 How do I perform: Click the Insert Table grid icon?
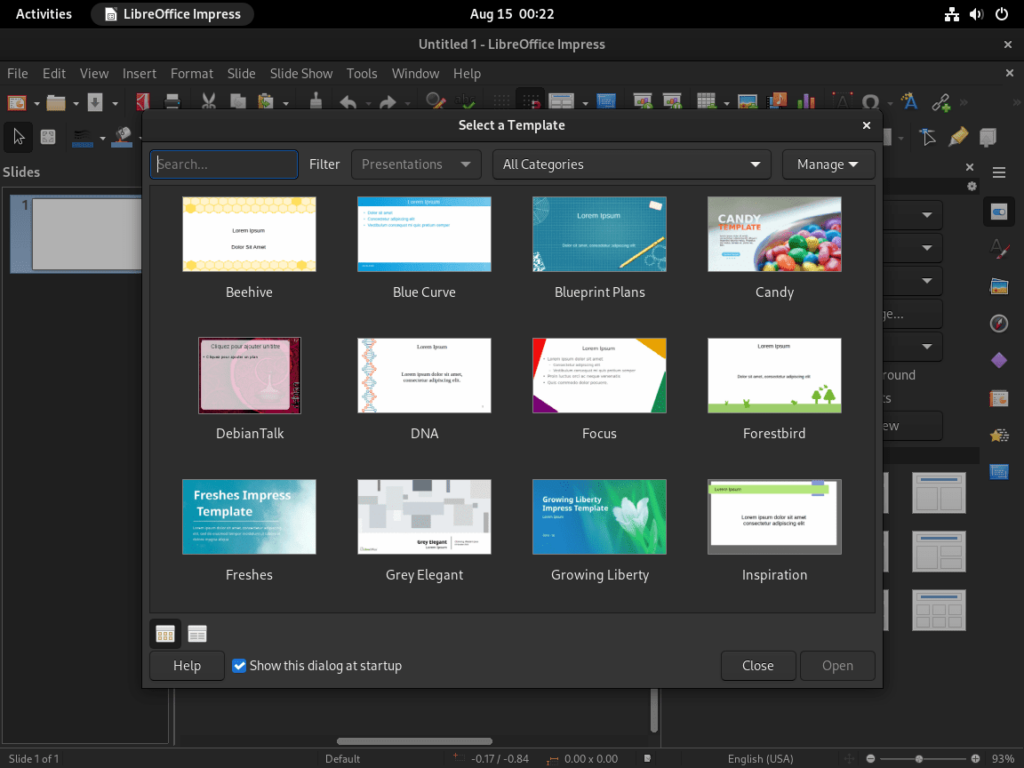[706, 102]
